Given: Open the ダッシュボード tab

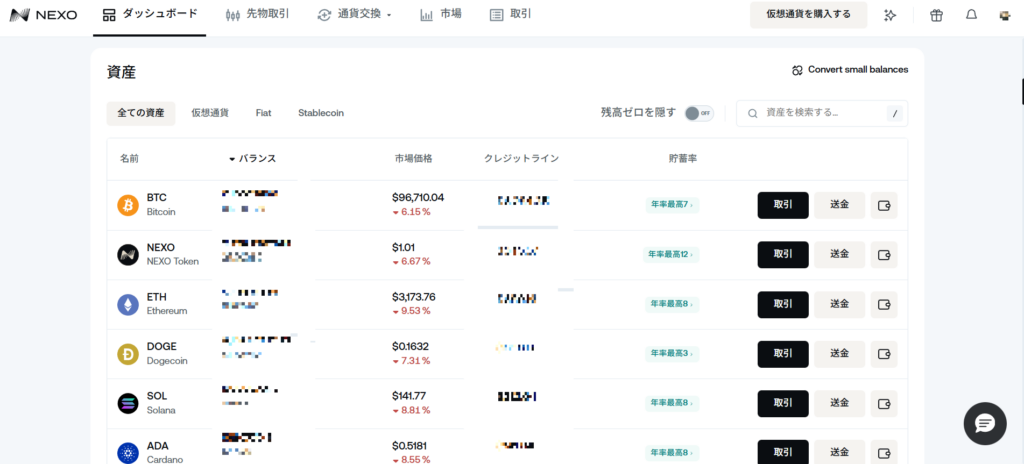Looking at the screenshot, I should pos(150,14).
